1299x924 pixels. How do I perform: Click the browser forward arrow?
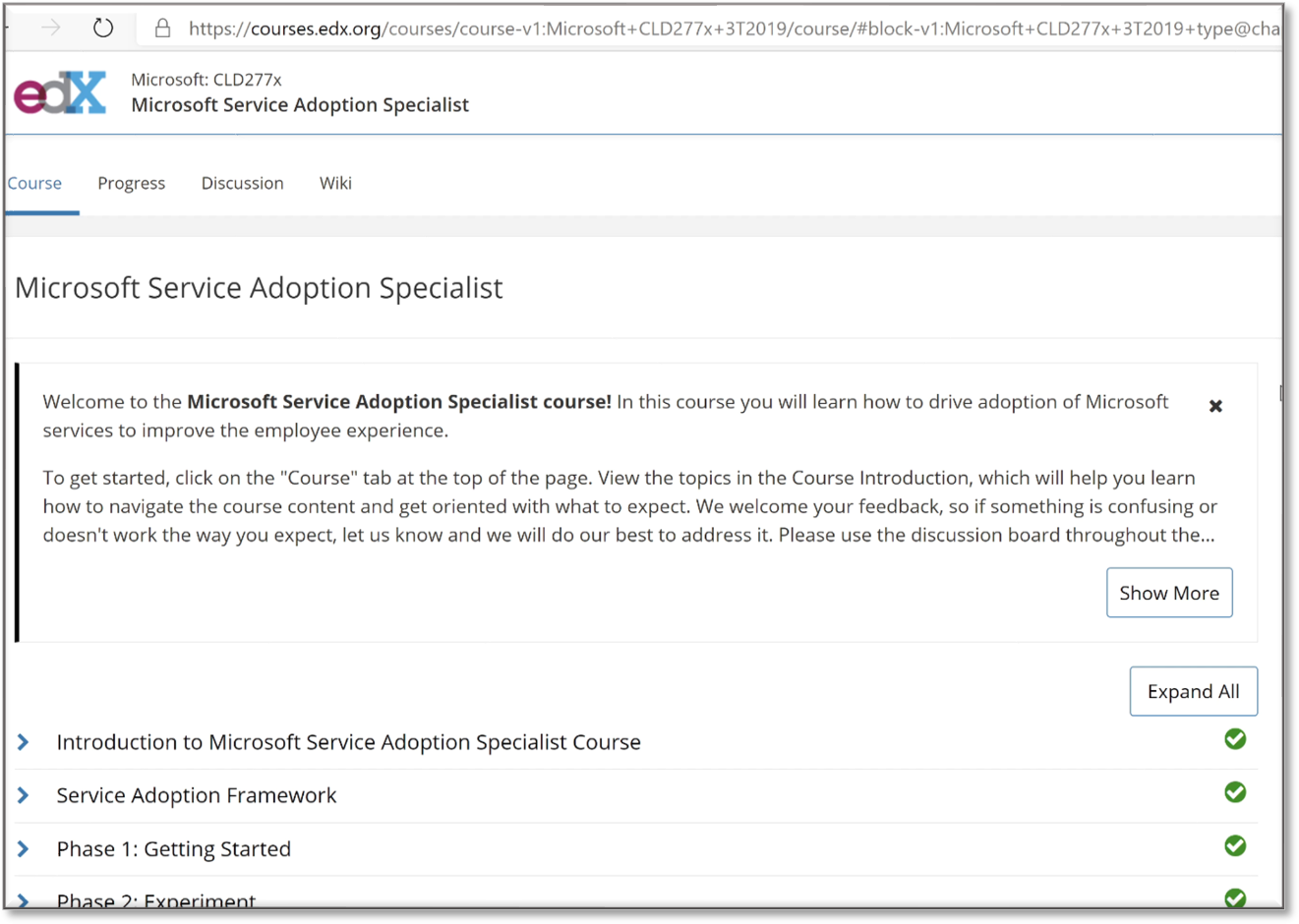[x=51, y=29]
